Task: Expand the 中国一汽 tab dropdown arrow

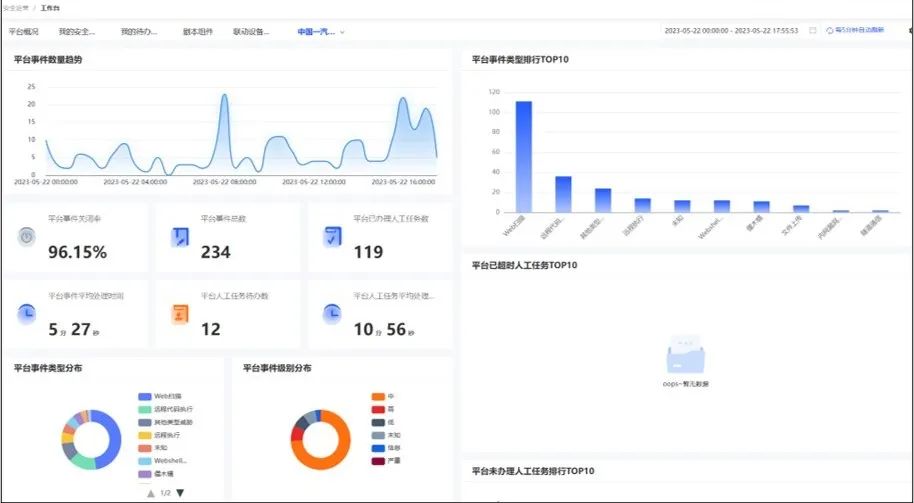Action: [x=343, y=32]
